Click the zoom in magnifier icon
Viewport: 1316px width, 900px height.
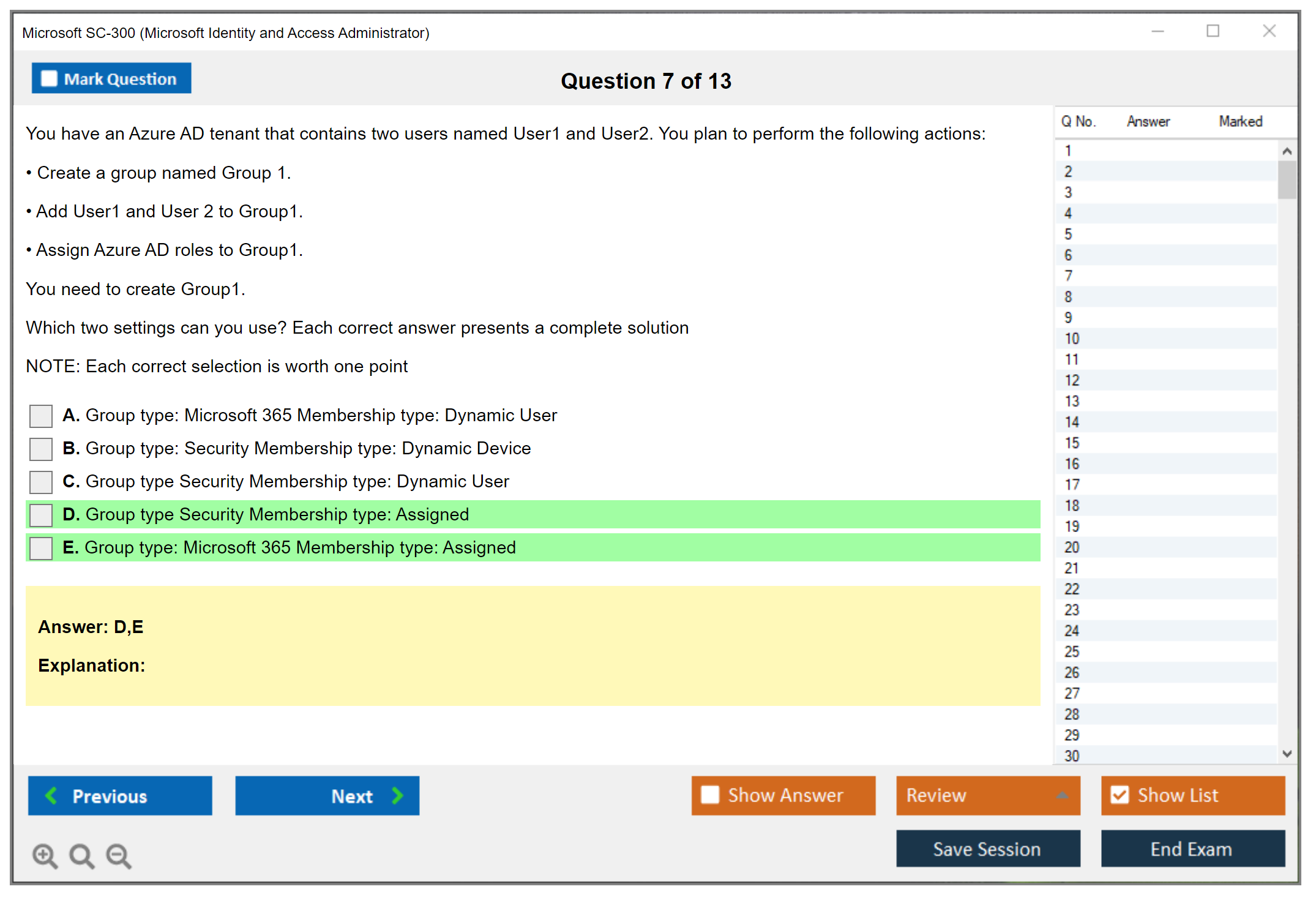coord(44,855)
